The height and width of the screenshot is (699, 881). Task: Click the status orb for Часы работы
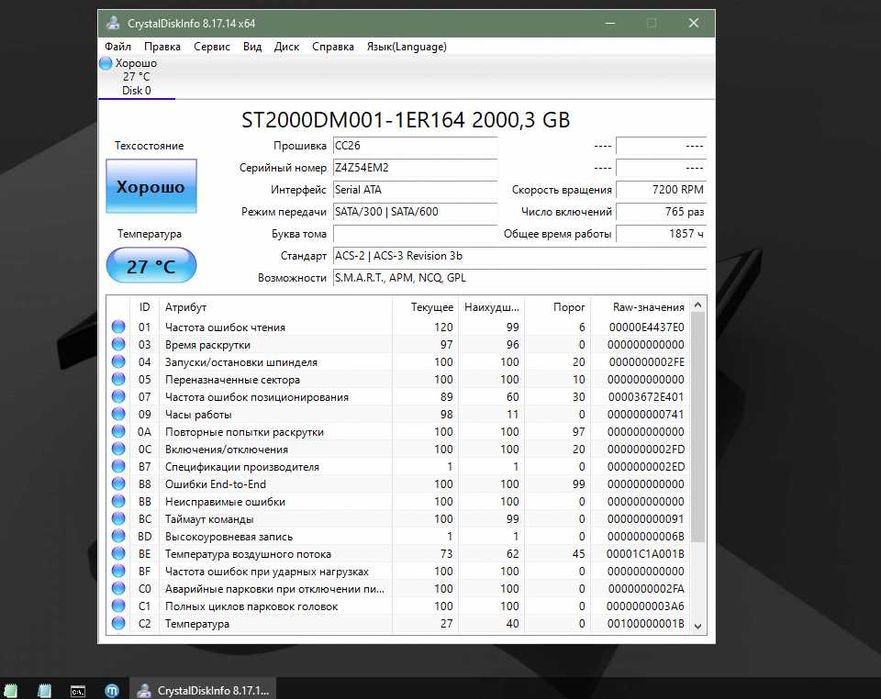click(x=119, y=414)
